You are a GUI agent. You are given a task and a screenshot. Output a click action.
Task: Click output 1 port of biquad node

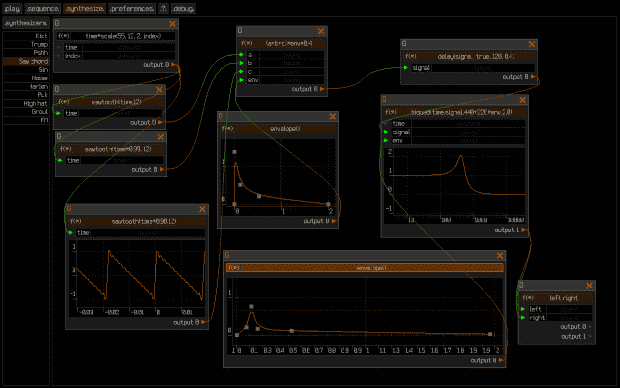click(523, 230)
